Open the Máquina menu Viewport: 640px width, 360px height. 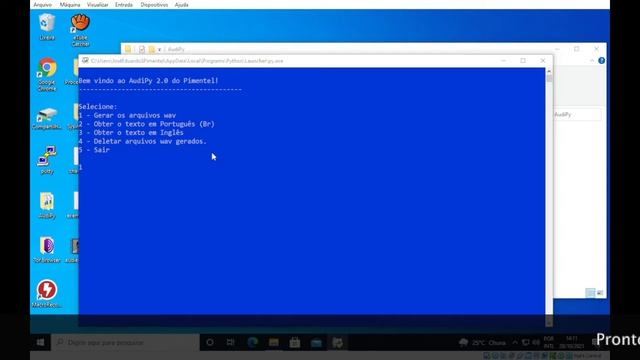[70, 5]
